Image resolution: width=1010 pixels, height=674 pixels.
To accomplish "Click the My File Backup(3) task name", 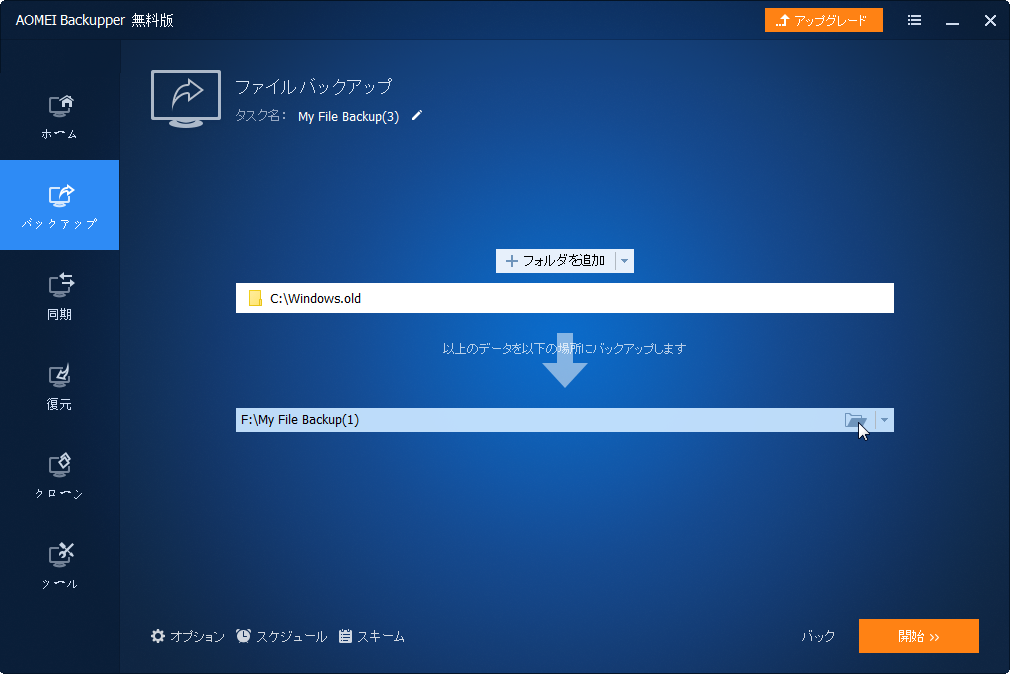I will pos(348,117).
